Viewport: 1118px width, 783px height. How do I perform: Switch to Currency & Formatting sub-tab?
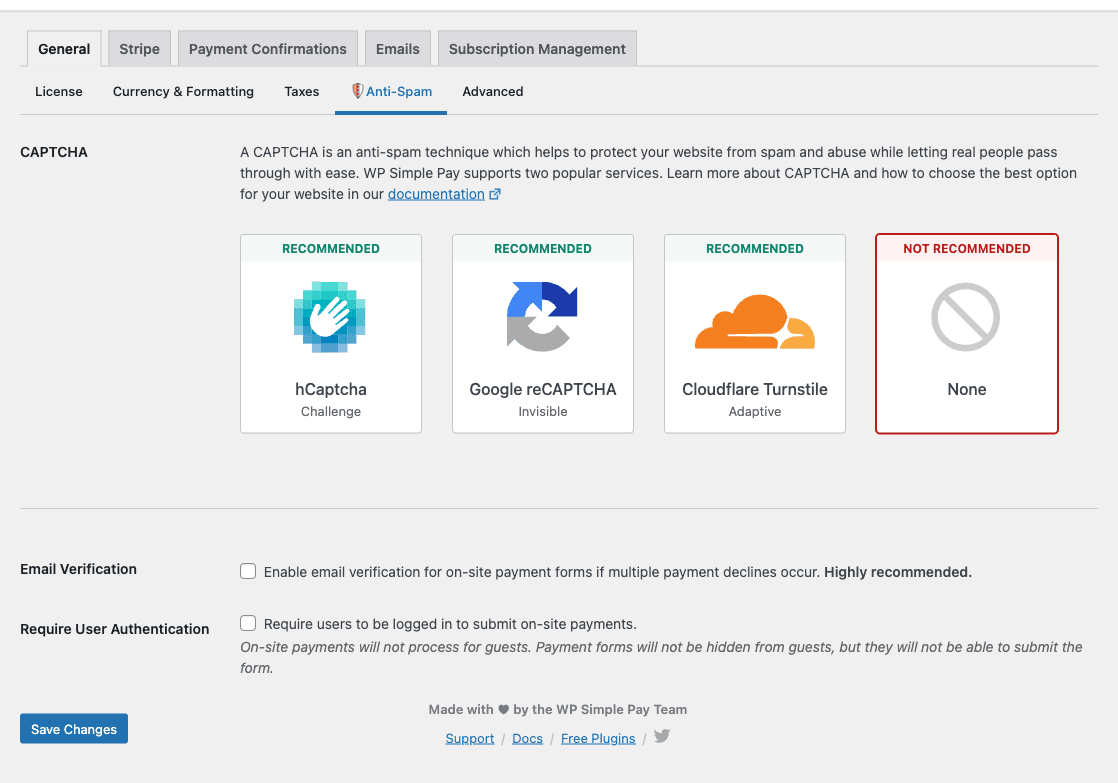[x=183, y=91]
